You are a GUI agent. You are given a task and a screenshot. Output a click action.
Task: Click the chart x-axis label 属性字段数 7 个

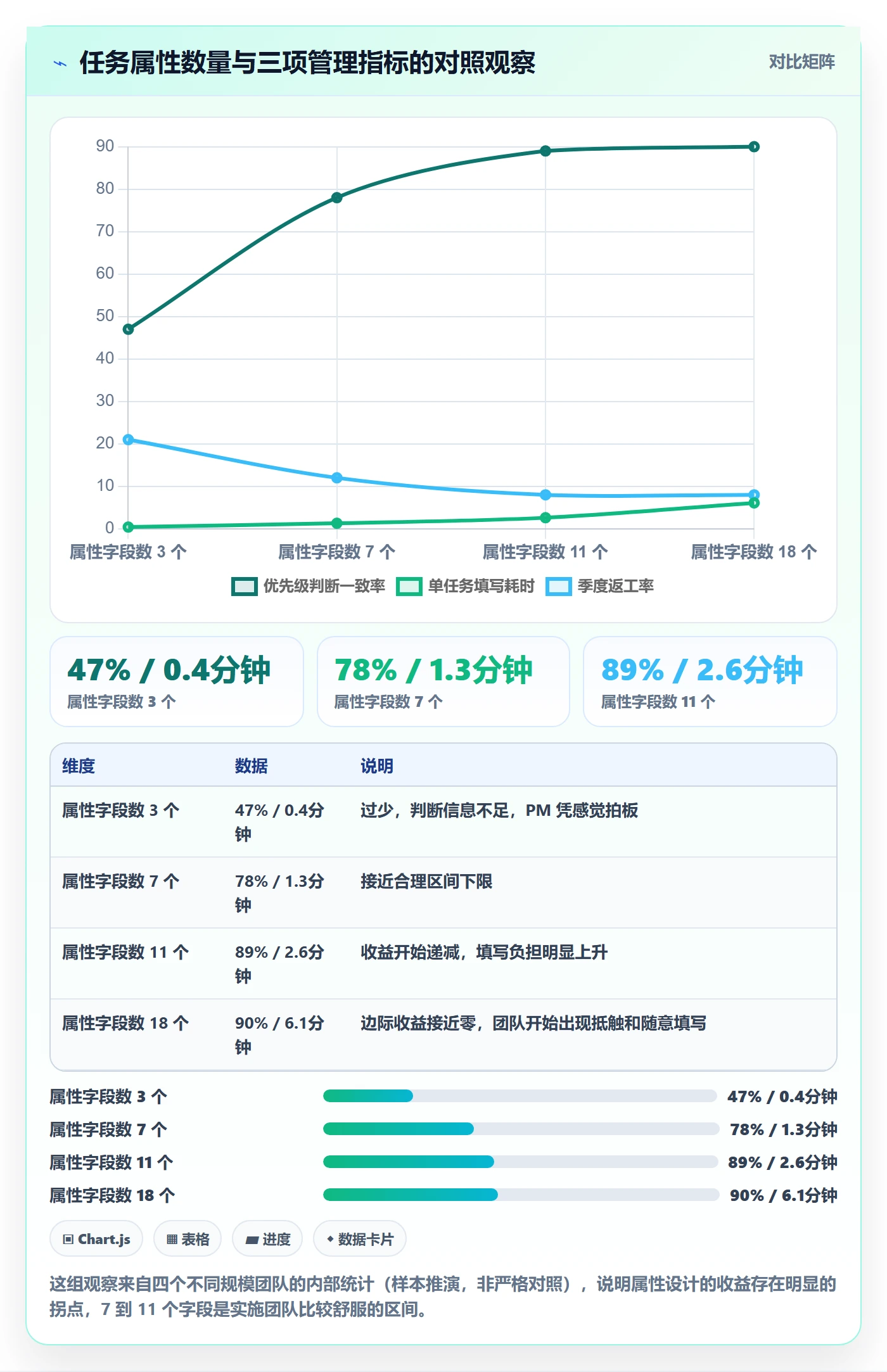point(337,552)
